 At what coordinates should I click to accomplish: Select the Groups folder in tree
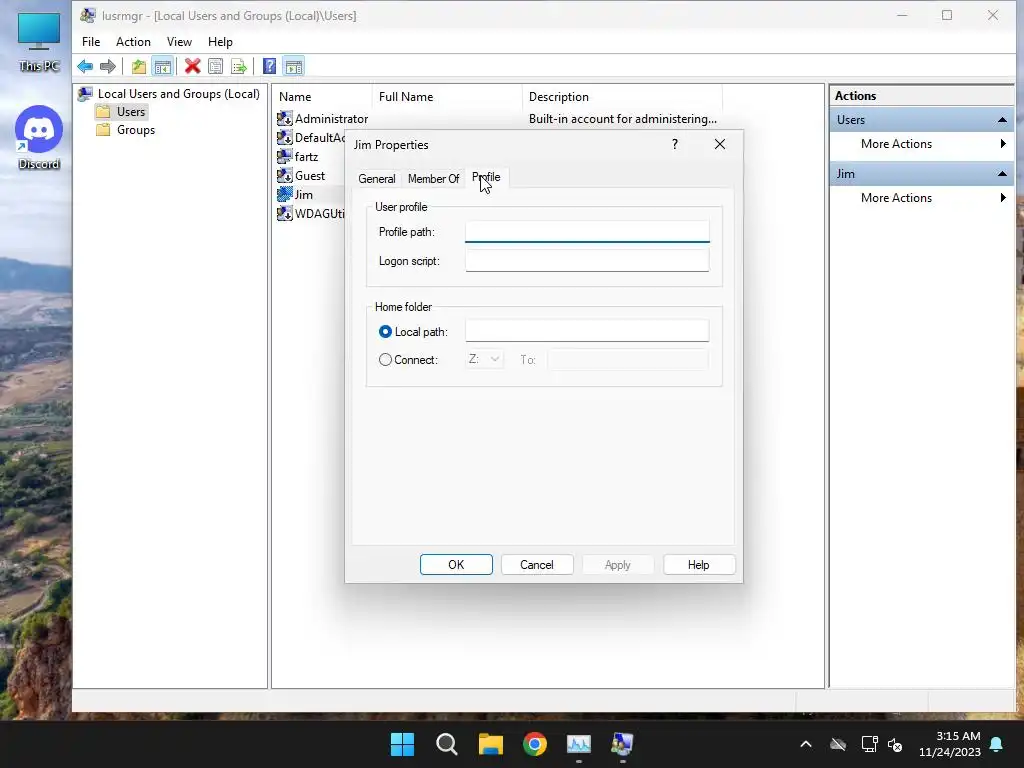pos(125,130)
